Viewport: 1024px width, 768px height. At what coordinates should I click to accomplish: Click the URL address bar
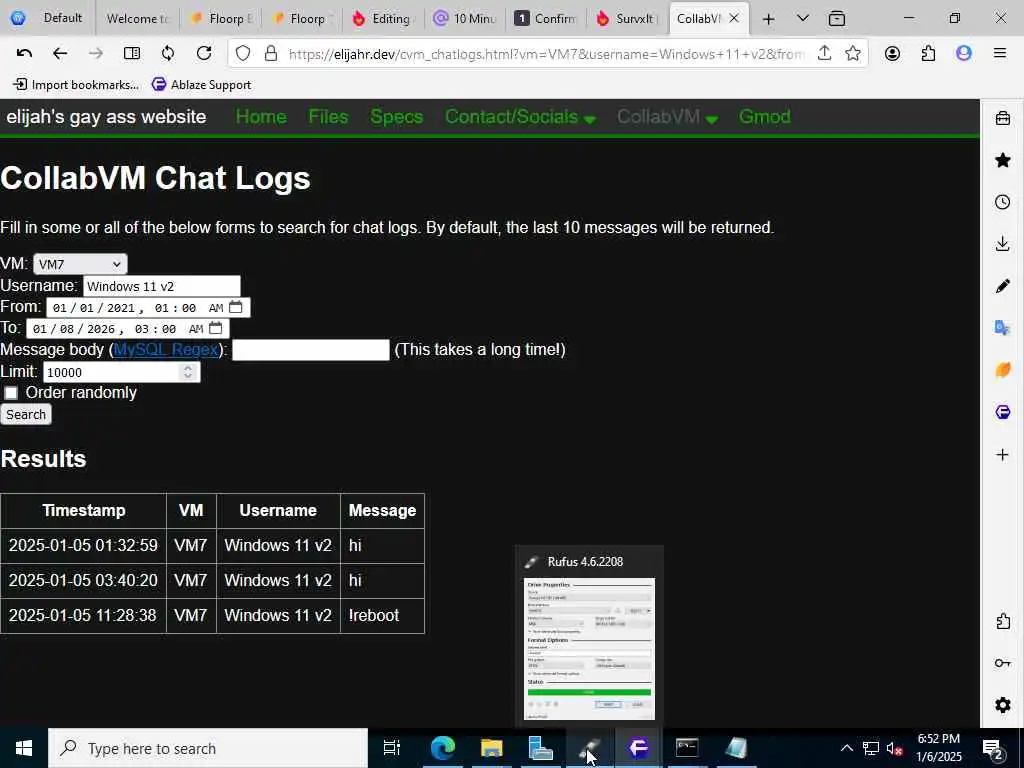click(x=546, y=54)
